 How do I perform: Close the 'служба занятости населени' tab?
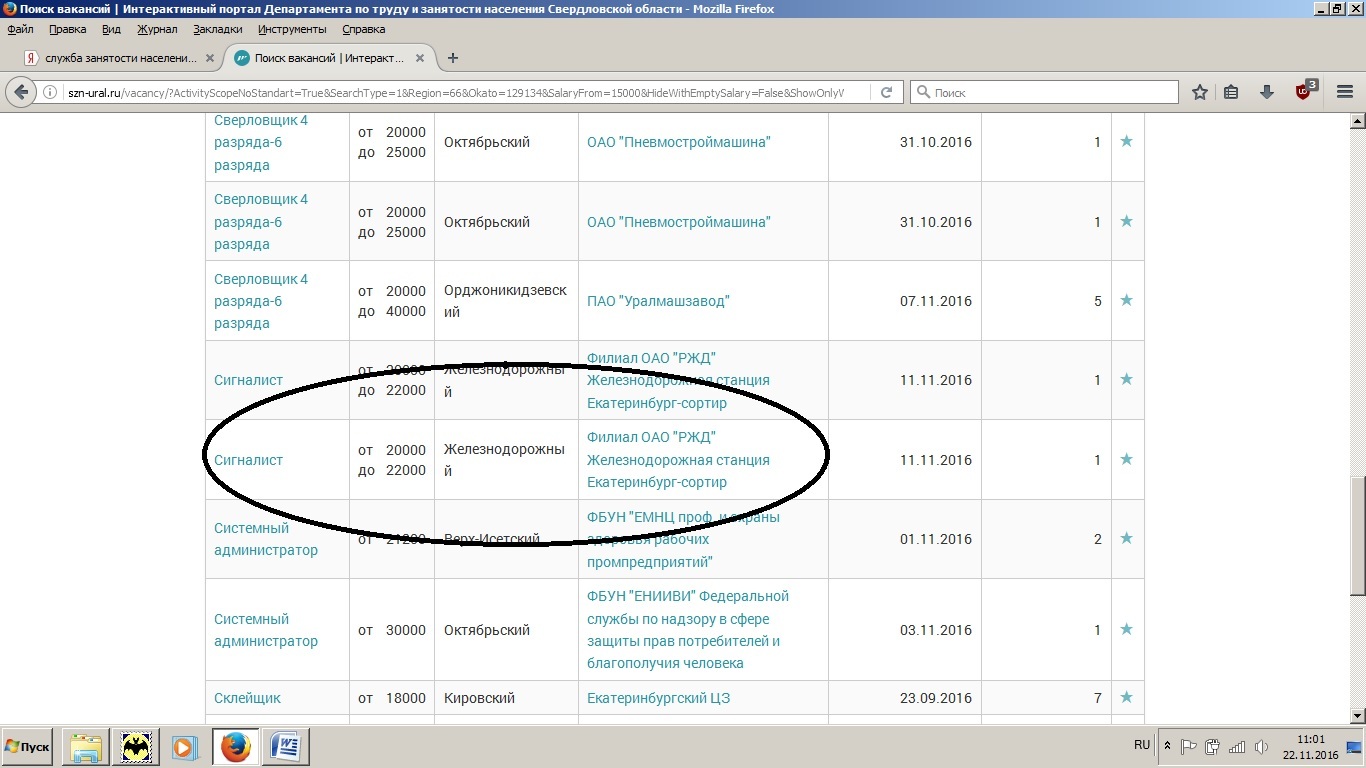(210, 58)
